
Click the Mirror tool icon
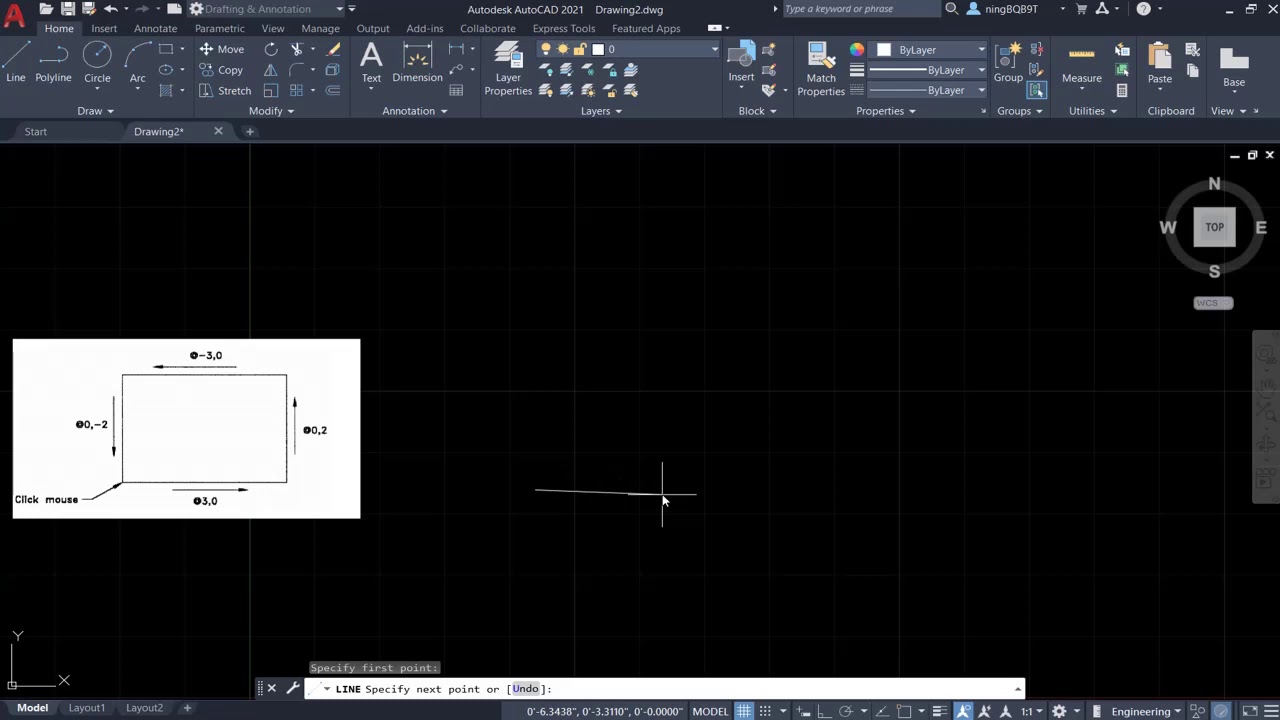[x=271, y=70]
